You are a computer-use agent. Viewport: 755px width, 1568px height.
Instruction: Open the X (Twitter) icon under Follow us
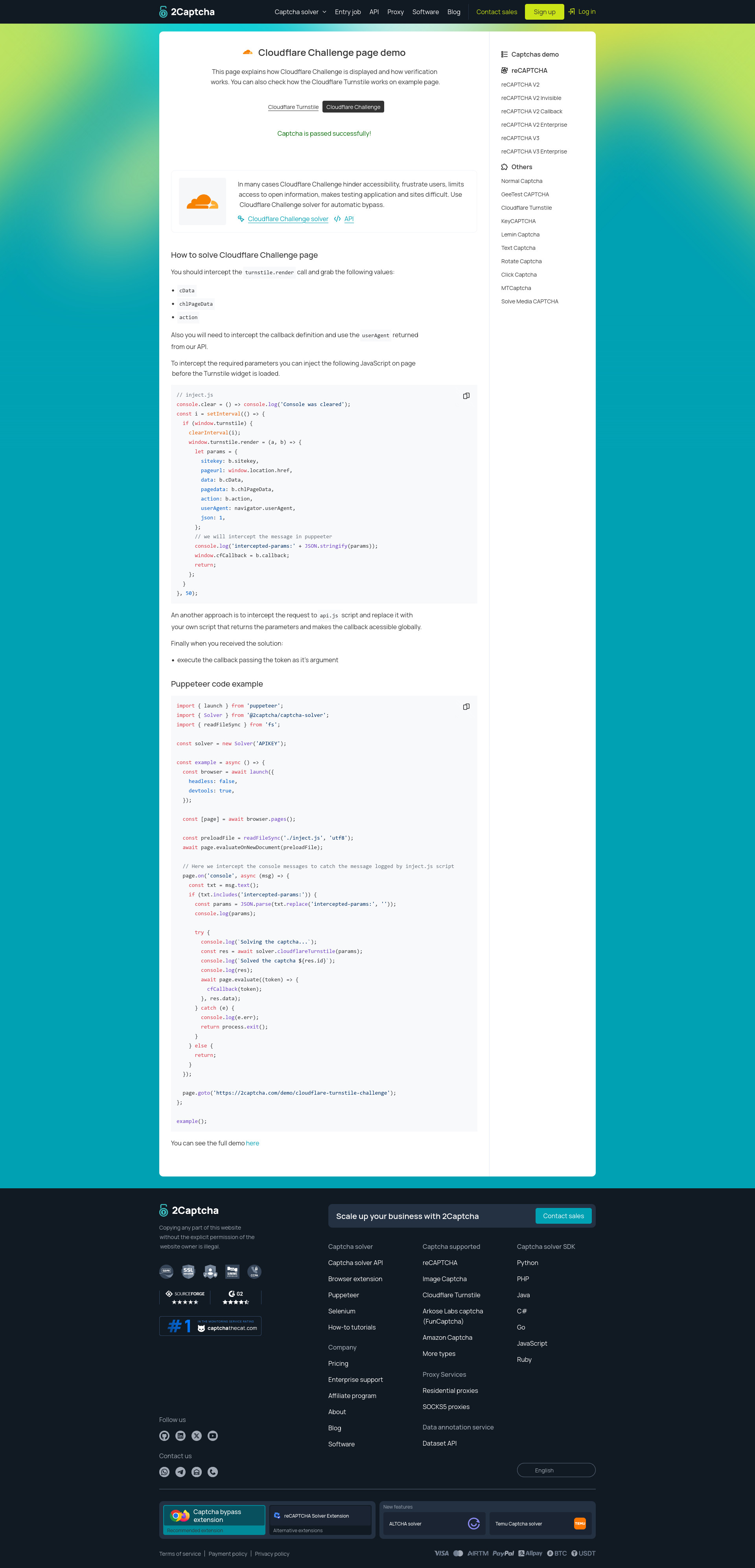(x=197, y=1435)
